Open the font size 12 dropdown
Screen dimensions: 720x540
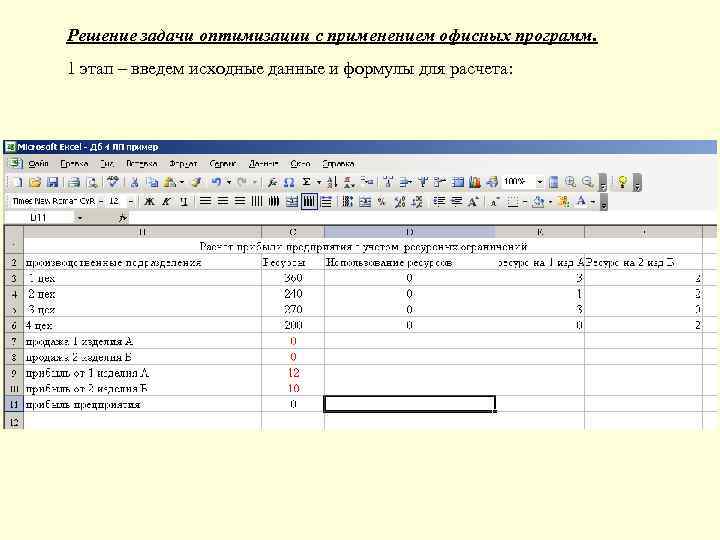131,201
